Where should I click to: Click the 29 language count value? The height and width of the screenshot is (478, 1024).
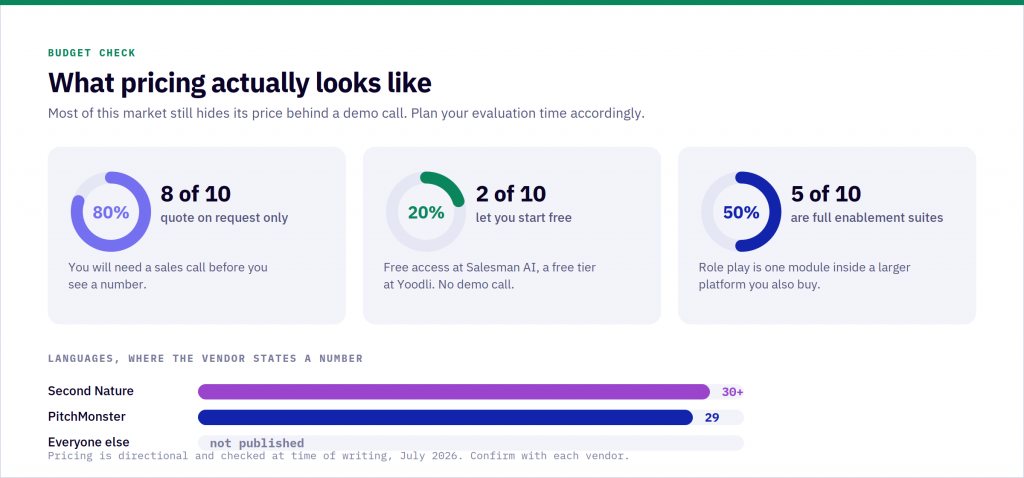tap(712, 417)
